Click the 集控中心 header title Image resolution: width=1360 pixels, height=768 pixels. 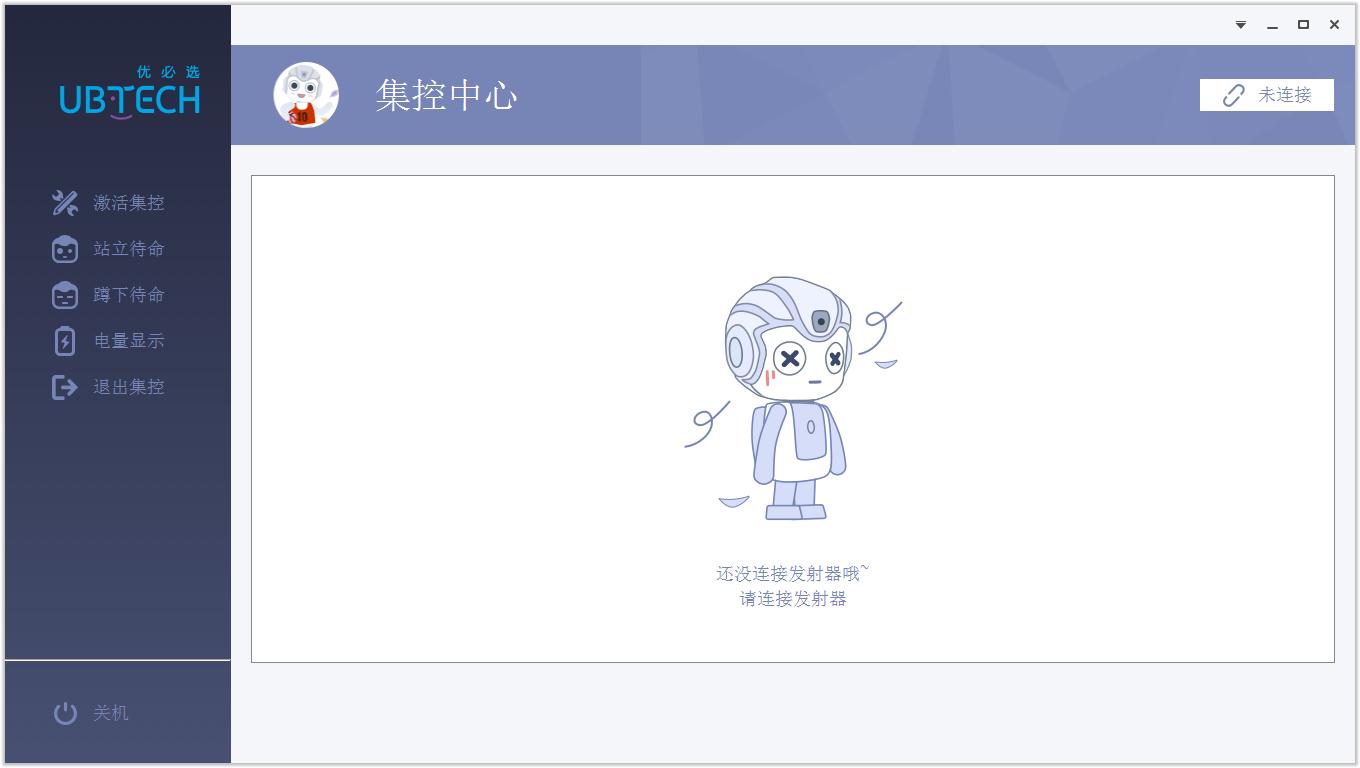[x=446, y=95]
